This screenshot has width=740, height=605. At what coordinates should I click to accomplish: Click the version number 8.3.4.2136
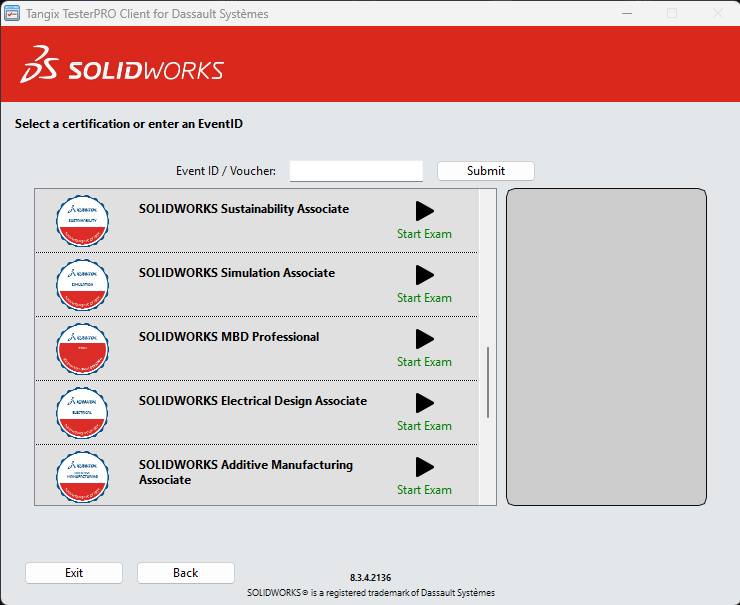pyautogui.click(x=370, y=578)
